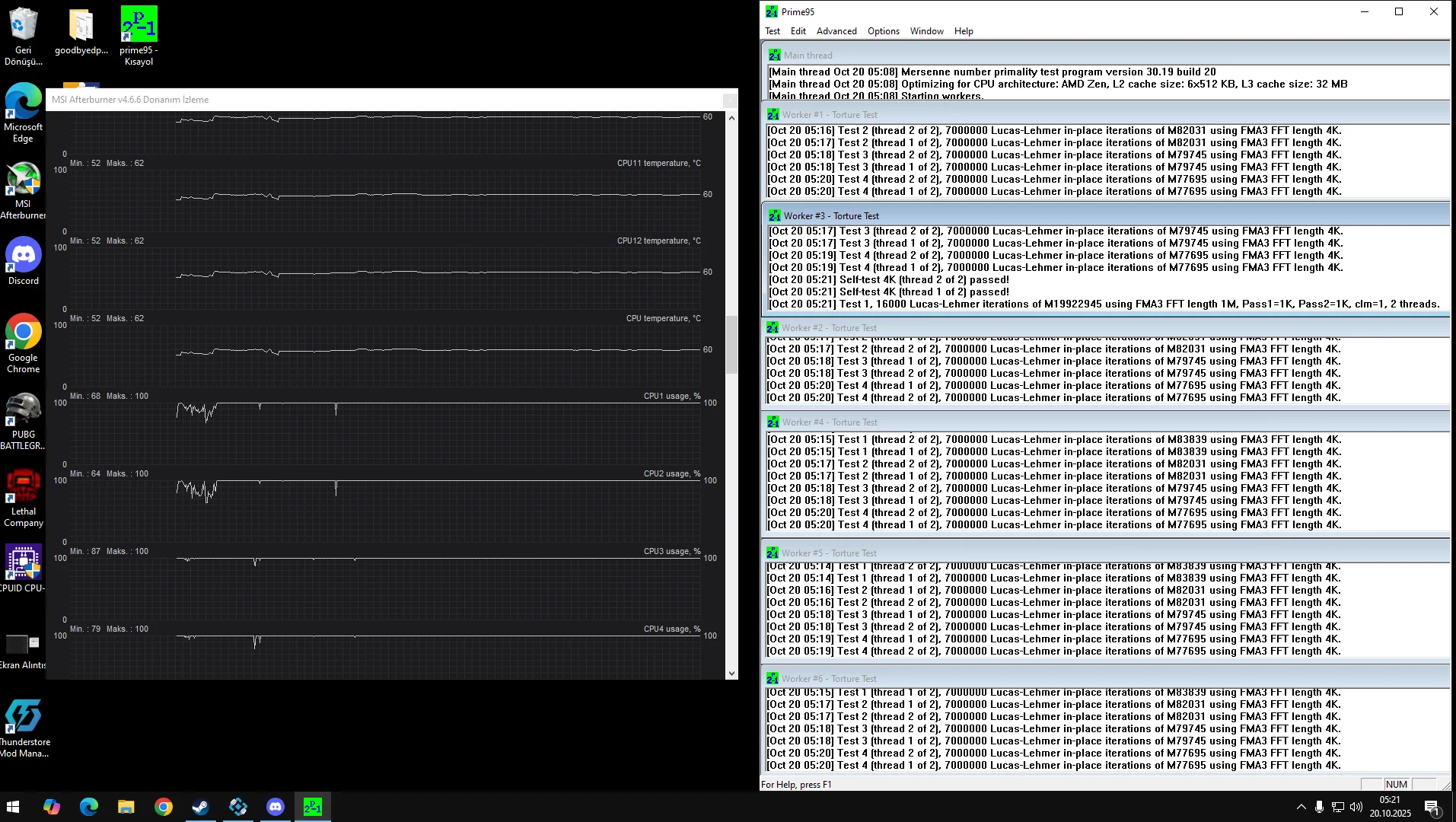Click the CPU1 usage graph label
Screen dimensions: 1456x822
click(x=672, y=396)
